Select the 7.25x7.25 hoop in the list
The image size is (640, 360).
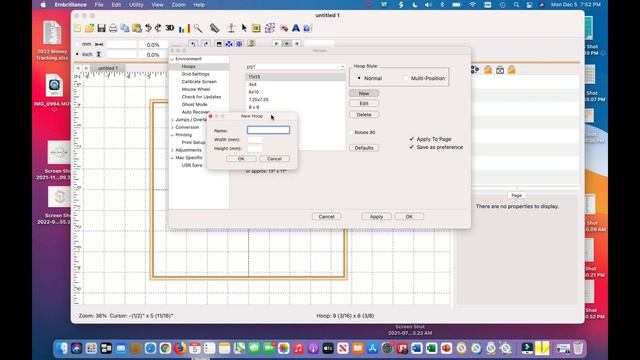295,100
